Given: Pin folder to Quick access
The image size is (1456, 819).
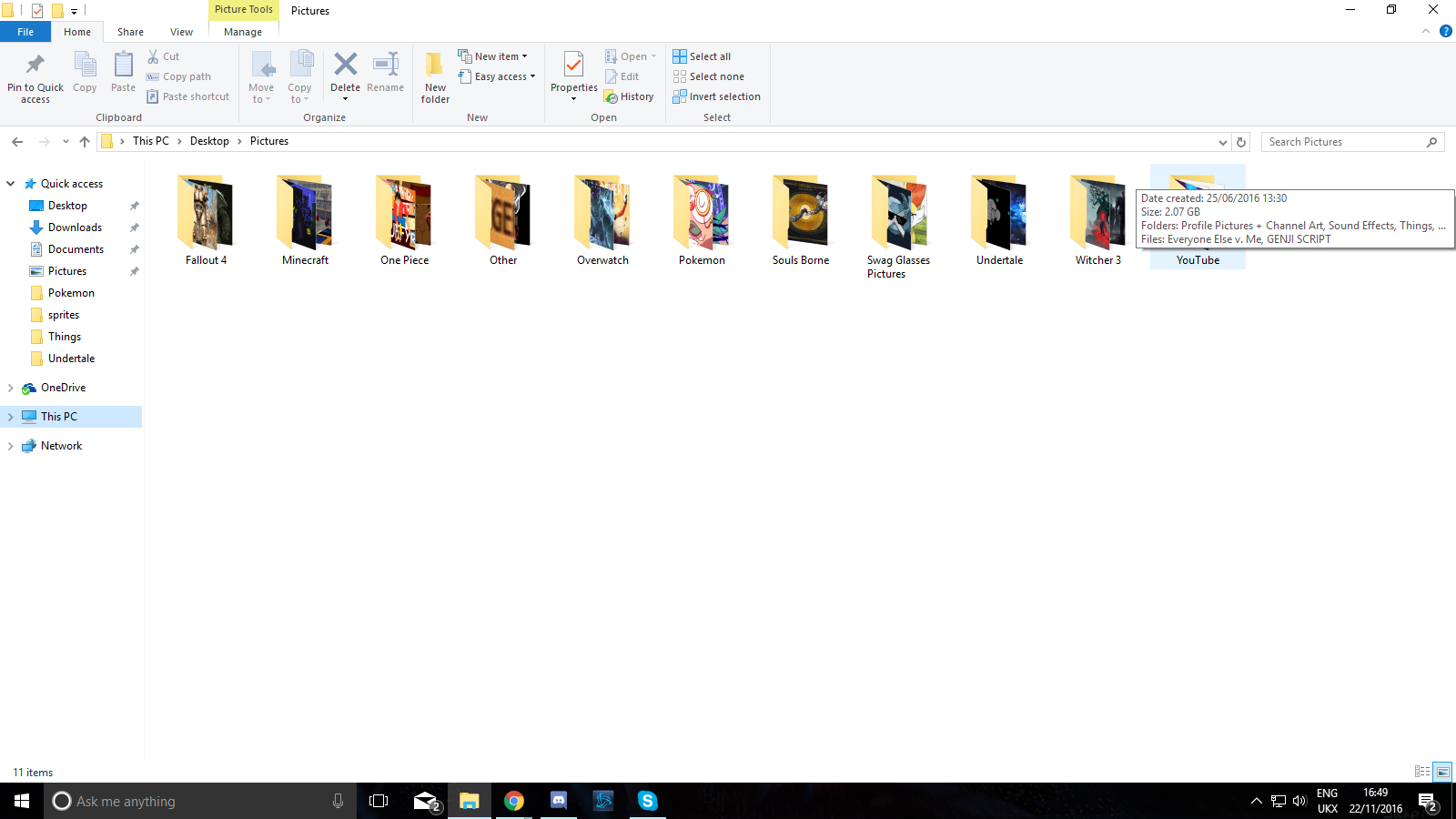Looking at the screenshot, I should click(35, 77).
